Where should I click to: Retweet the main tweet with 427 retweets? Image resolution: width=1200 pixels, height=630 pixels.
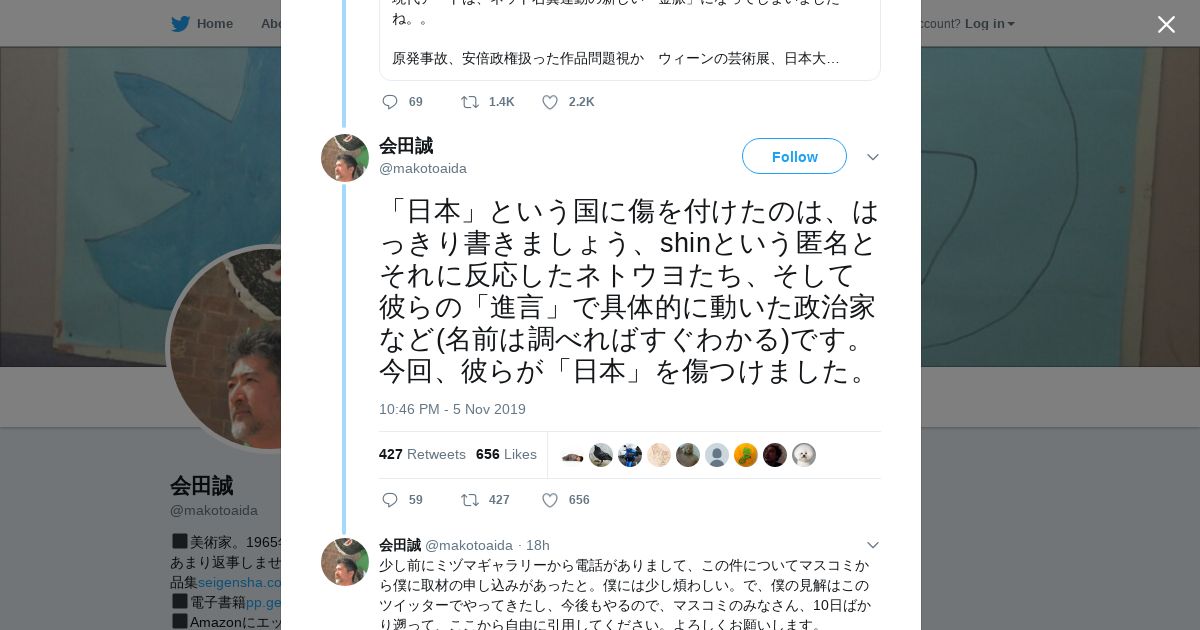(x=470, y=500)
